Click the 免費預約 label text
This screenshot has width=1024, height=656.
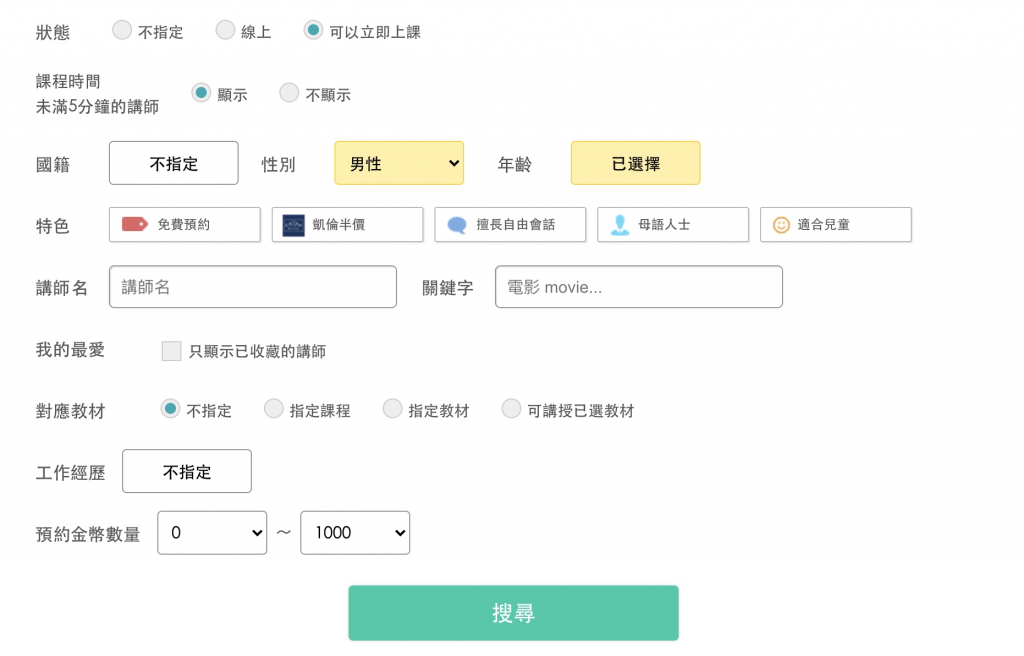184,225
